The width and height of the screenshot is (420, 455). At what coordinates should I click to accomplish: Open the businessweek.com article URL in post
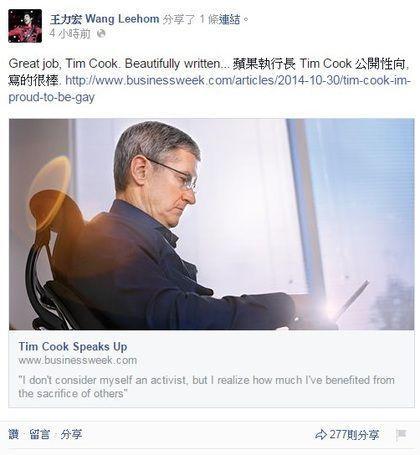click(x=209, y=89)
